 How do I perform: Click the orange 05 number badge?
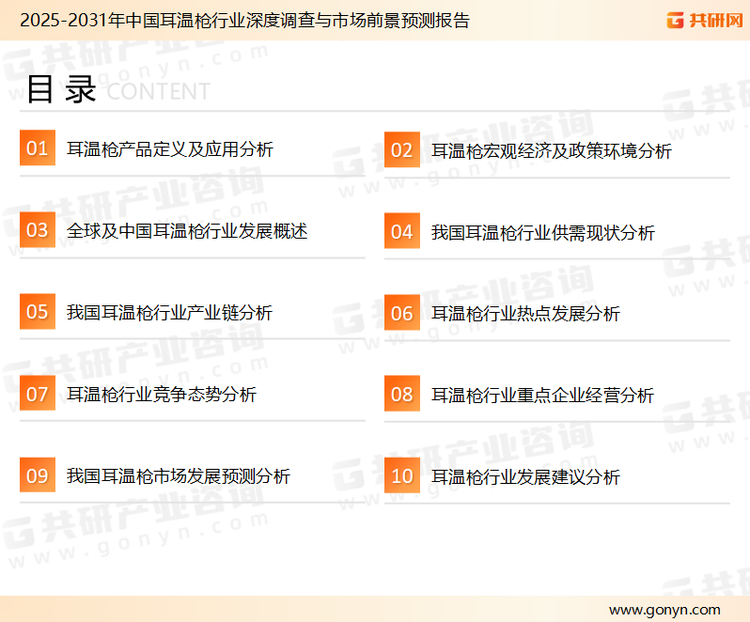pyautogui.click(x=37, y=311)
